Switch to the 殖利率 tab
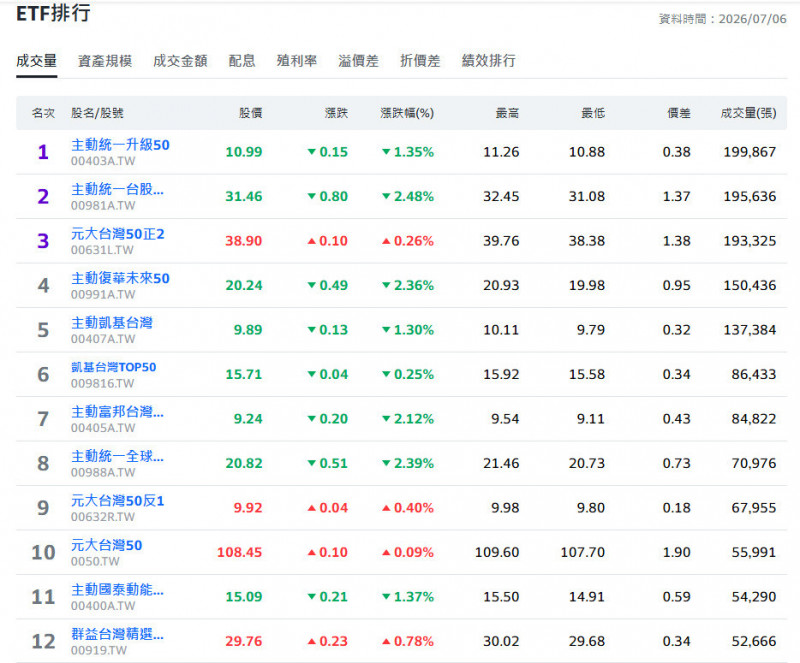 [296, 61]
